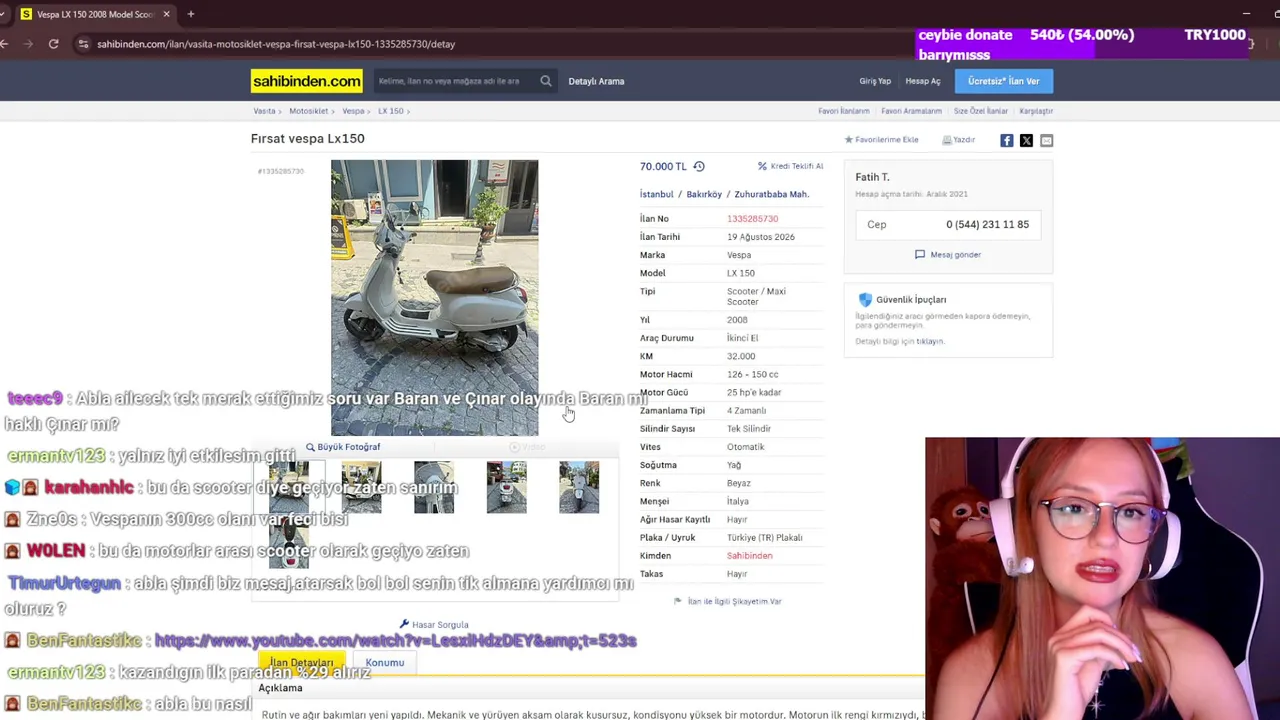Open a new browser tab
The width and height of the screenshot is (1280, 720).
190,14
